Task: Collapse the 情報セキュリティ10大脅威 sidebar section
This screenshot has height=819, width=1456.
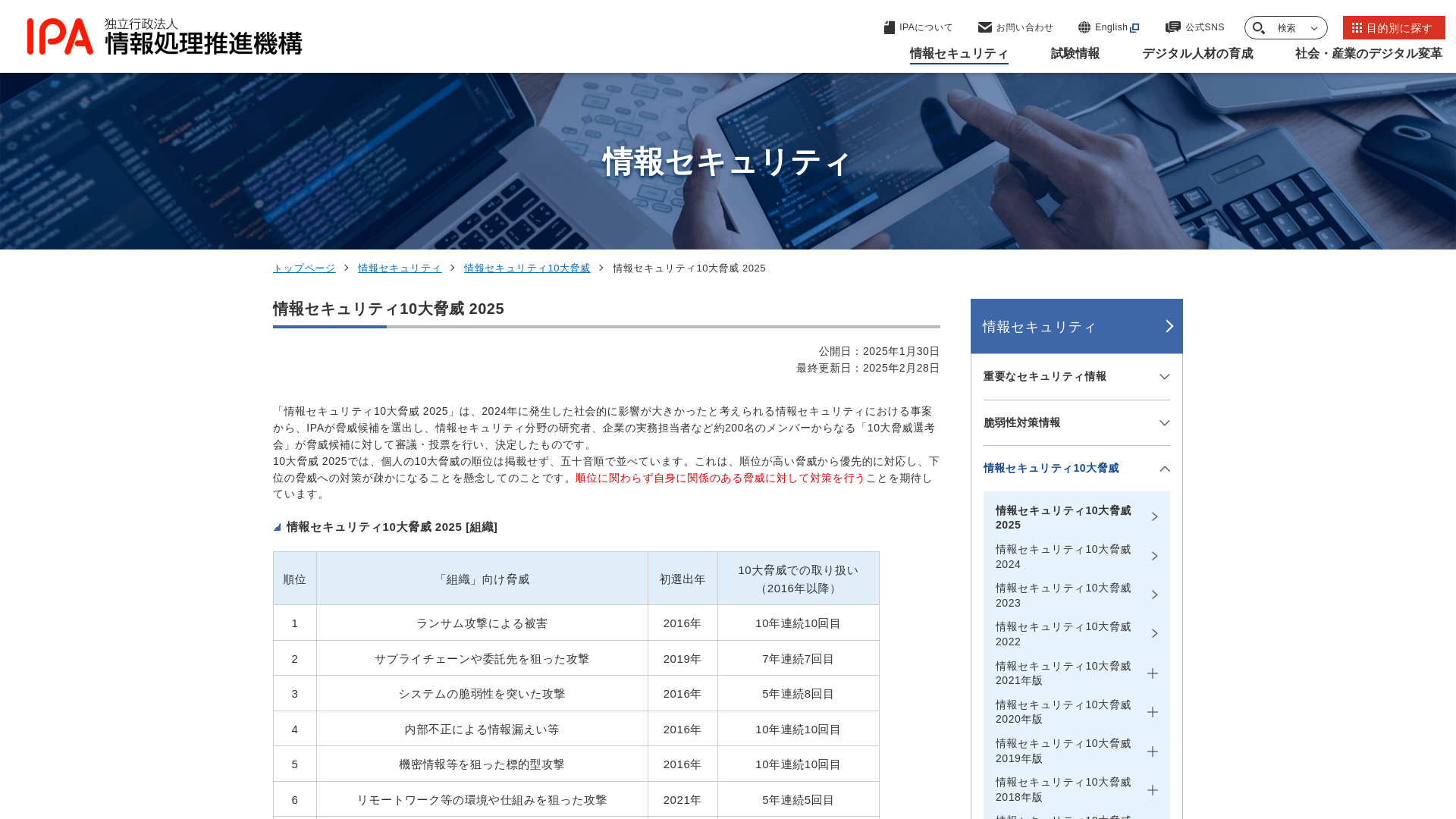Action: point(1163,468)
